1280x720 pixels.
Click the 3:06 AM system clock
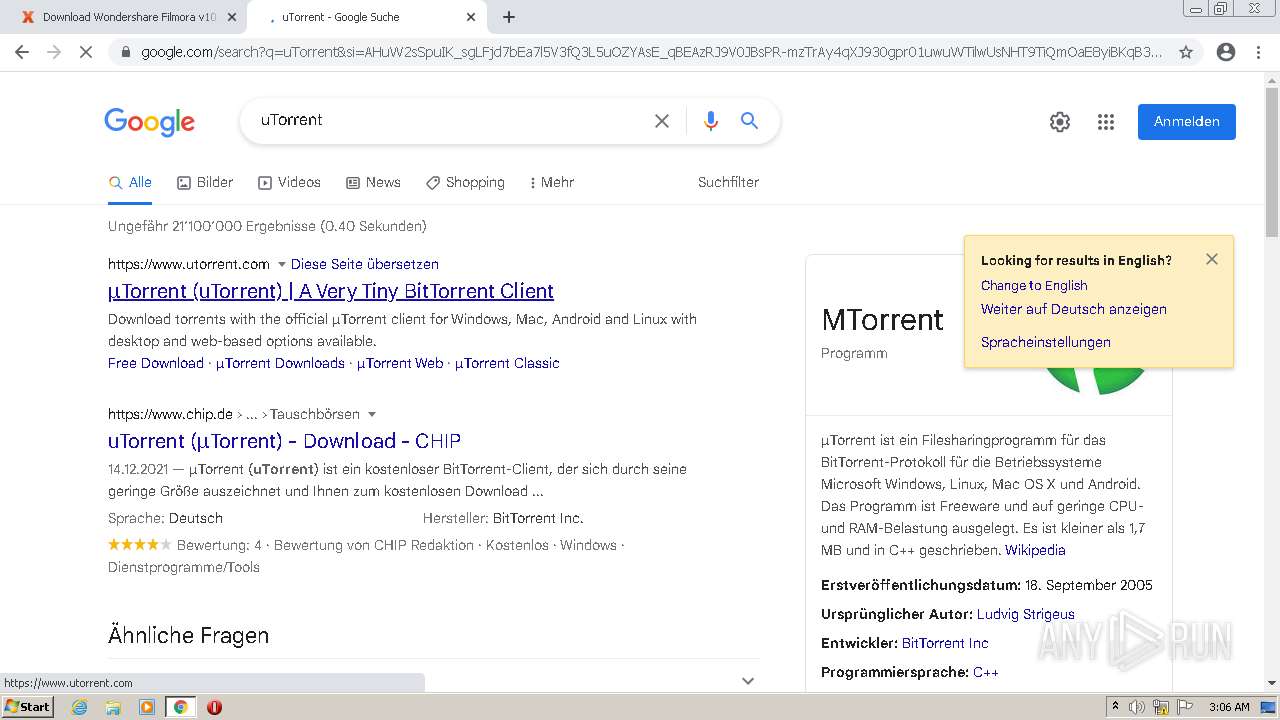(1228, 707)
